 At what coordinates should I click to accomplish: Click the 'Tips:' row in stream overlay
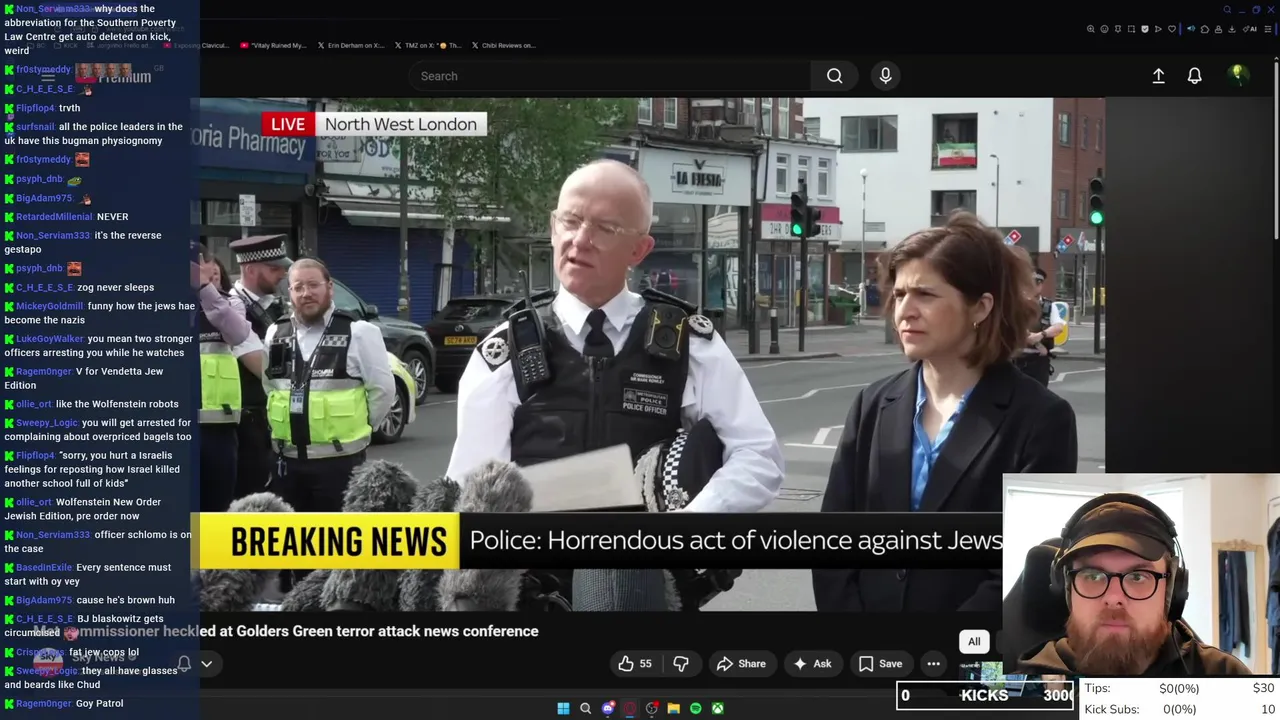(x=1180, y=689)
